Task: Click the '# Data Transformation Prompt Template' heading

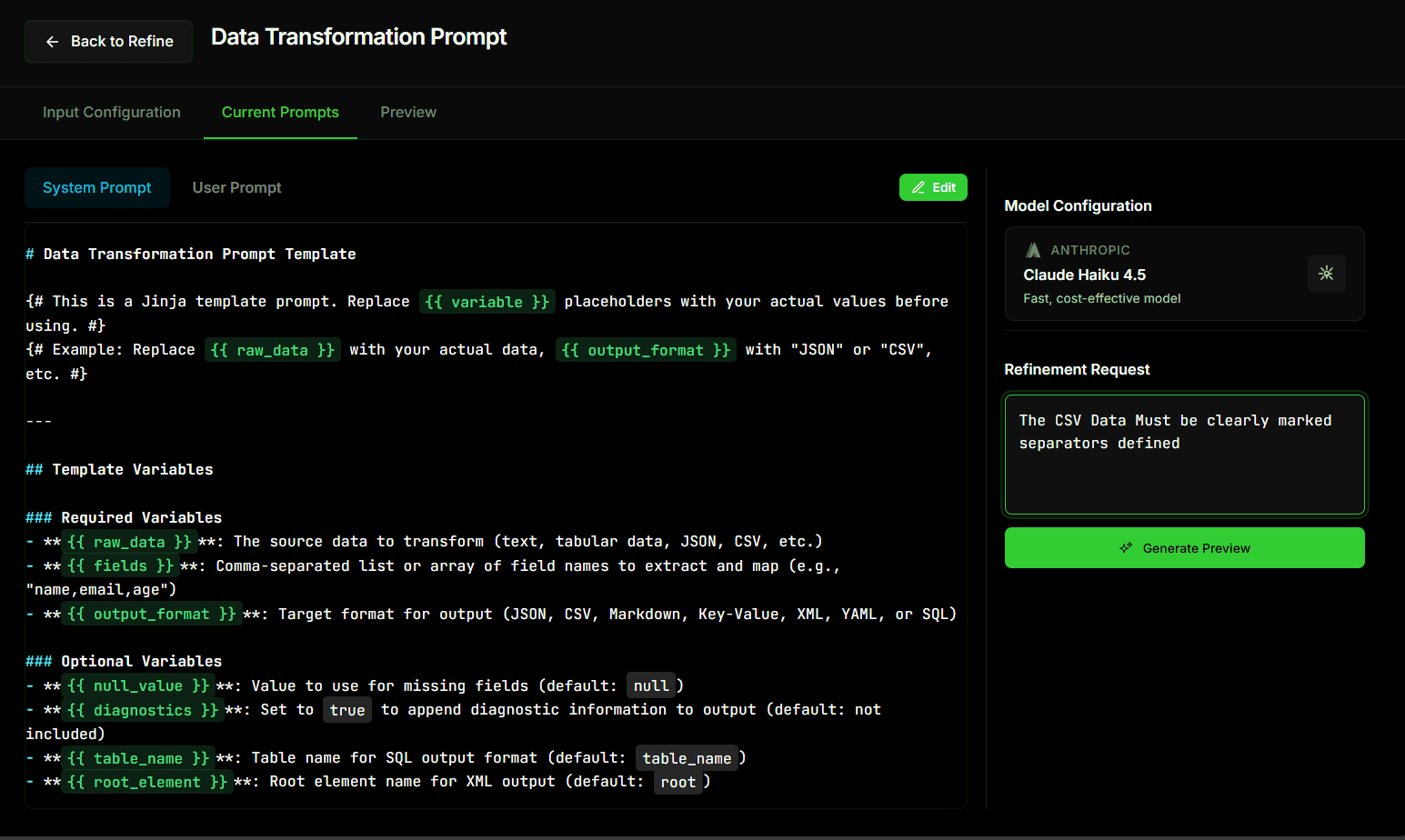Action: (x=191, y=255)
